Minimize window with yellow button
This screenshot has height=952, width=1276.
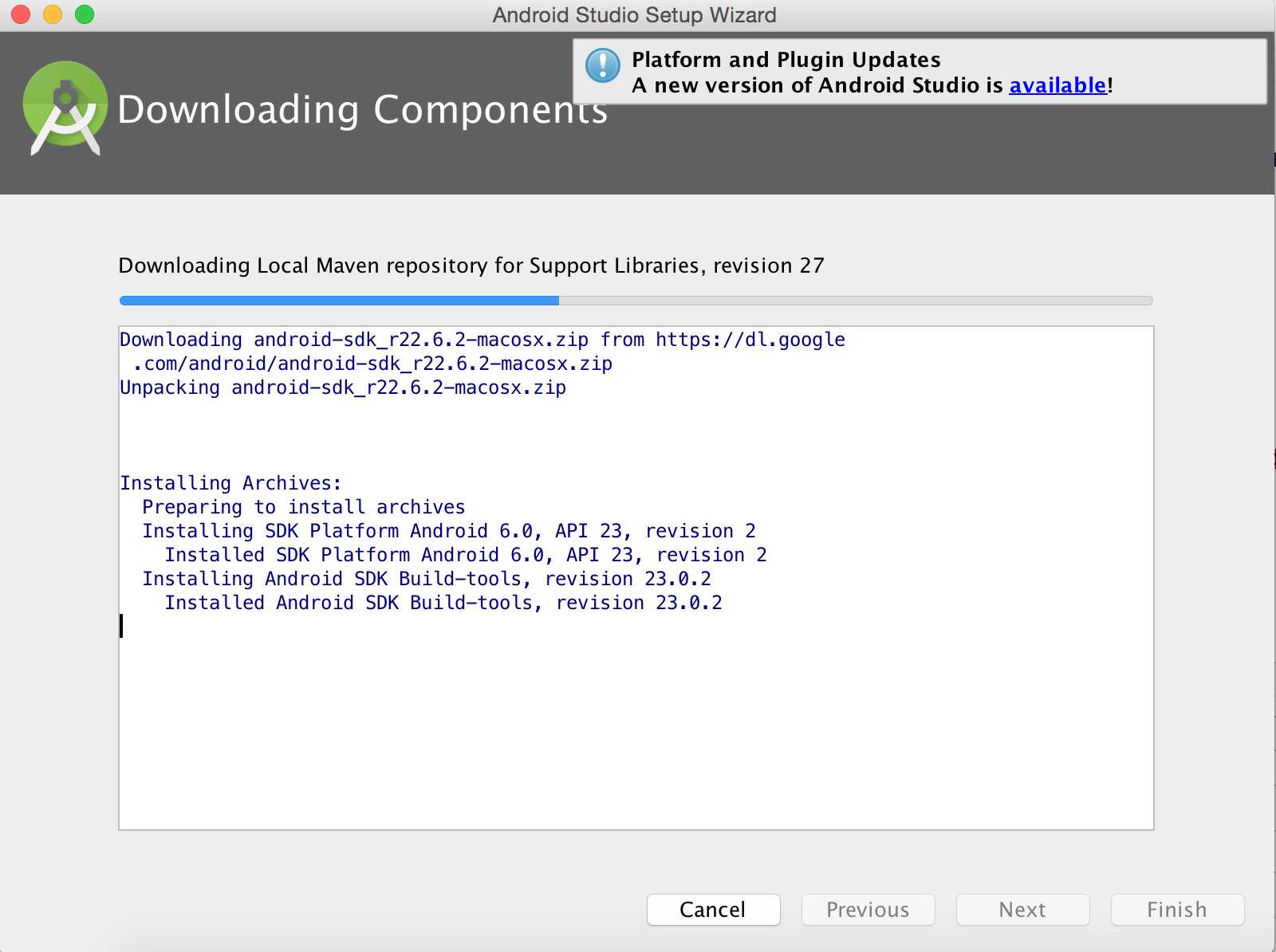tap(53, 14)
